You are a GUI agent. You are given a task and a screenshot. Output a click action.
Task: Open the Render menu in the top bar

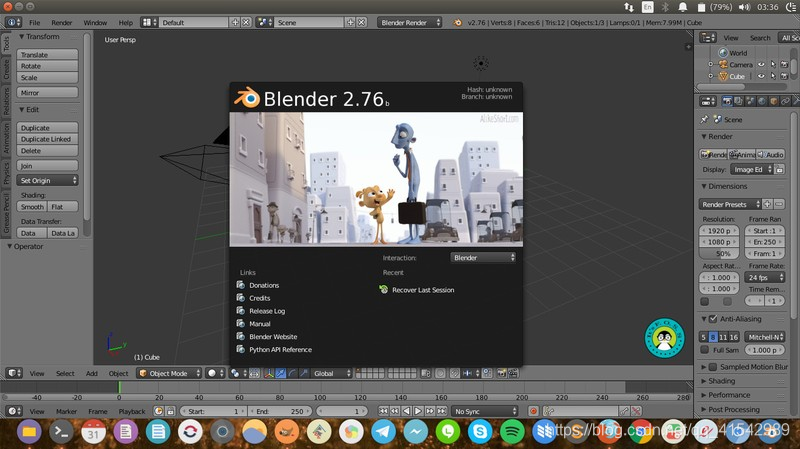click(x=62, y=22)
